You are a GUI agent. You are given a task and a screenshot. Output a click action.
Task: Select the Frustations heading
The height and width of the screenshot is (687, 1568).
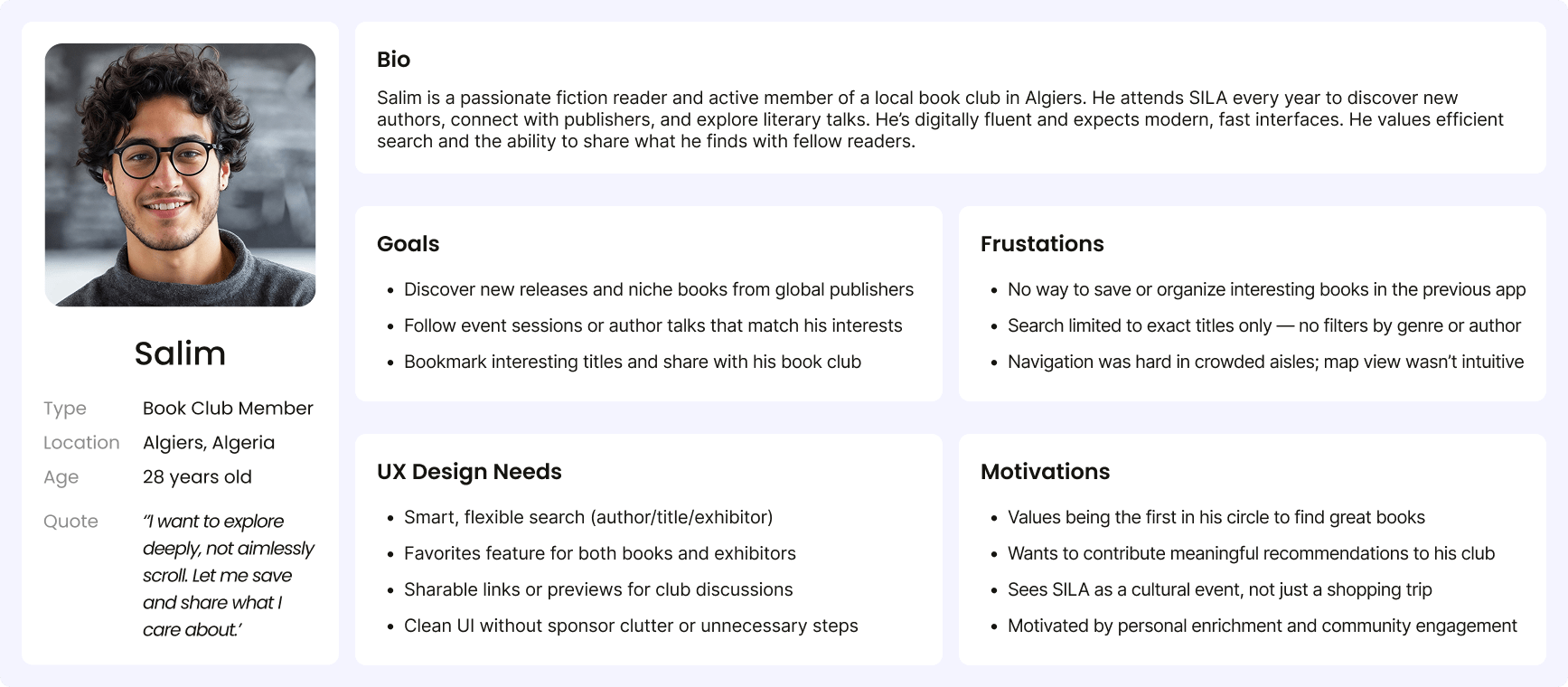pyautogui.click(x=1042, y=244)
